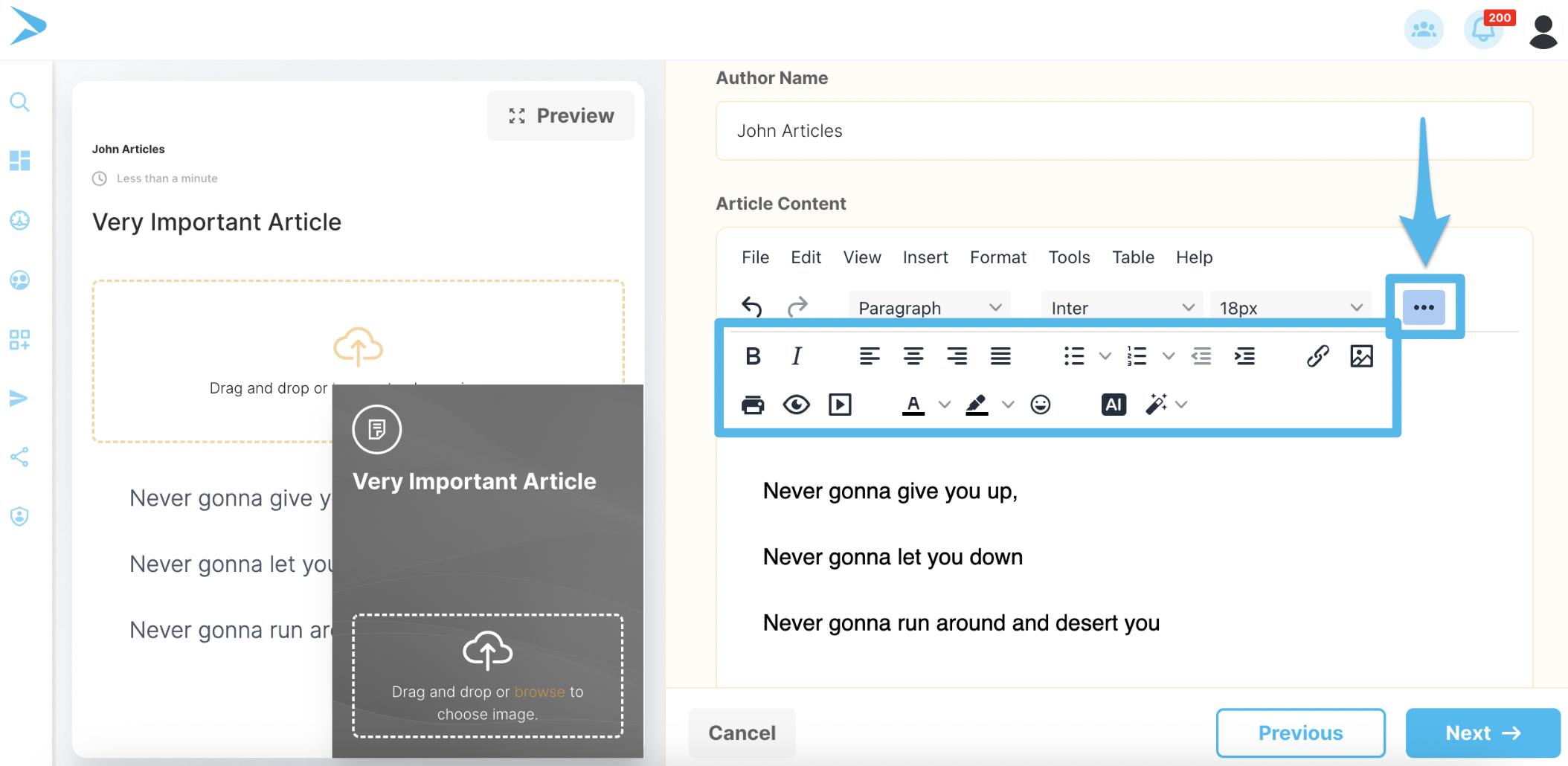This screenshot has height=766, width=1568.
Task: Click the print icon in toolbar
Action: (753, 405)
